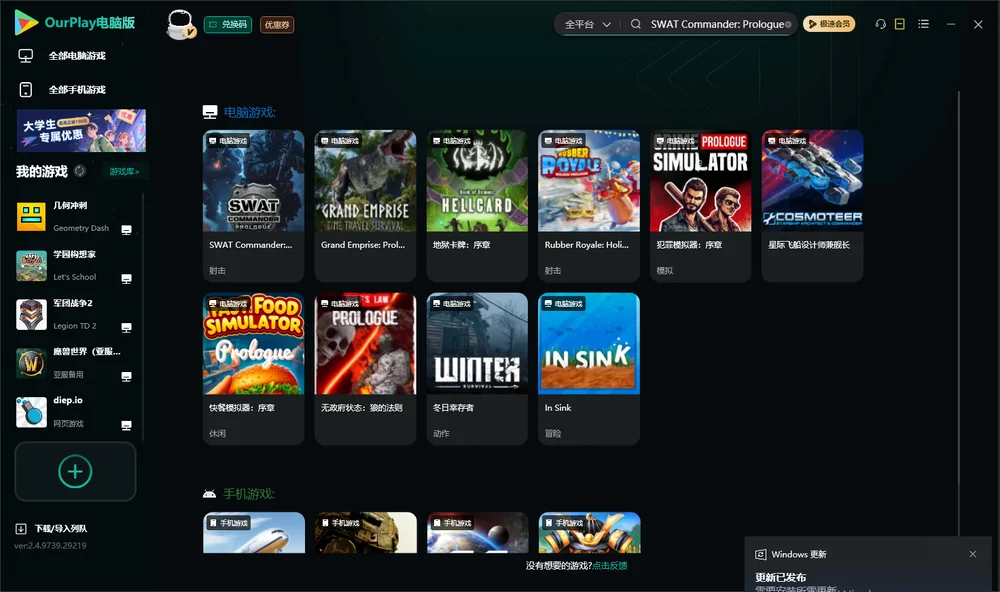Click the PC icon on the Legion TD 2 row
Viewport: 1000px width, 592px height.
click(126, 327)
